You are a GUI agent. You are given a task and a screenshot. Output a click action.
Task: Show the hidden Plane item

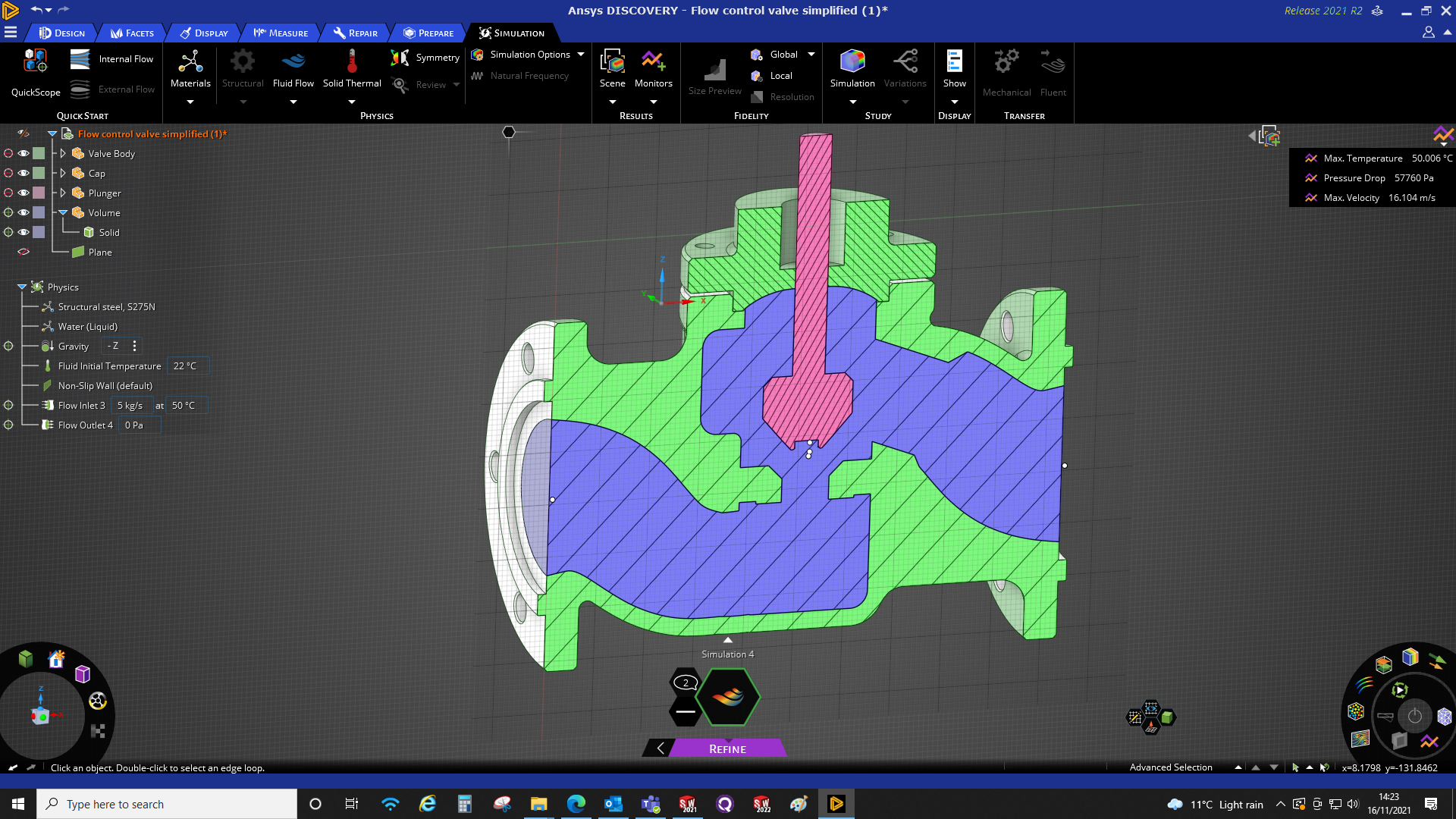point(24,252)
